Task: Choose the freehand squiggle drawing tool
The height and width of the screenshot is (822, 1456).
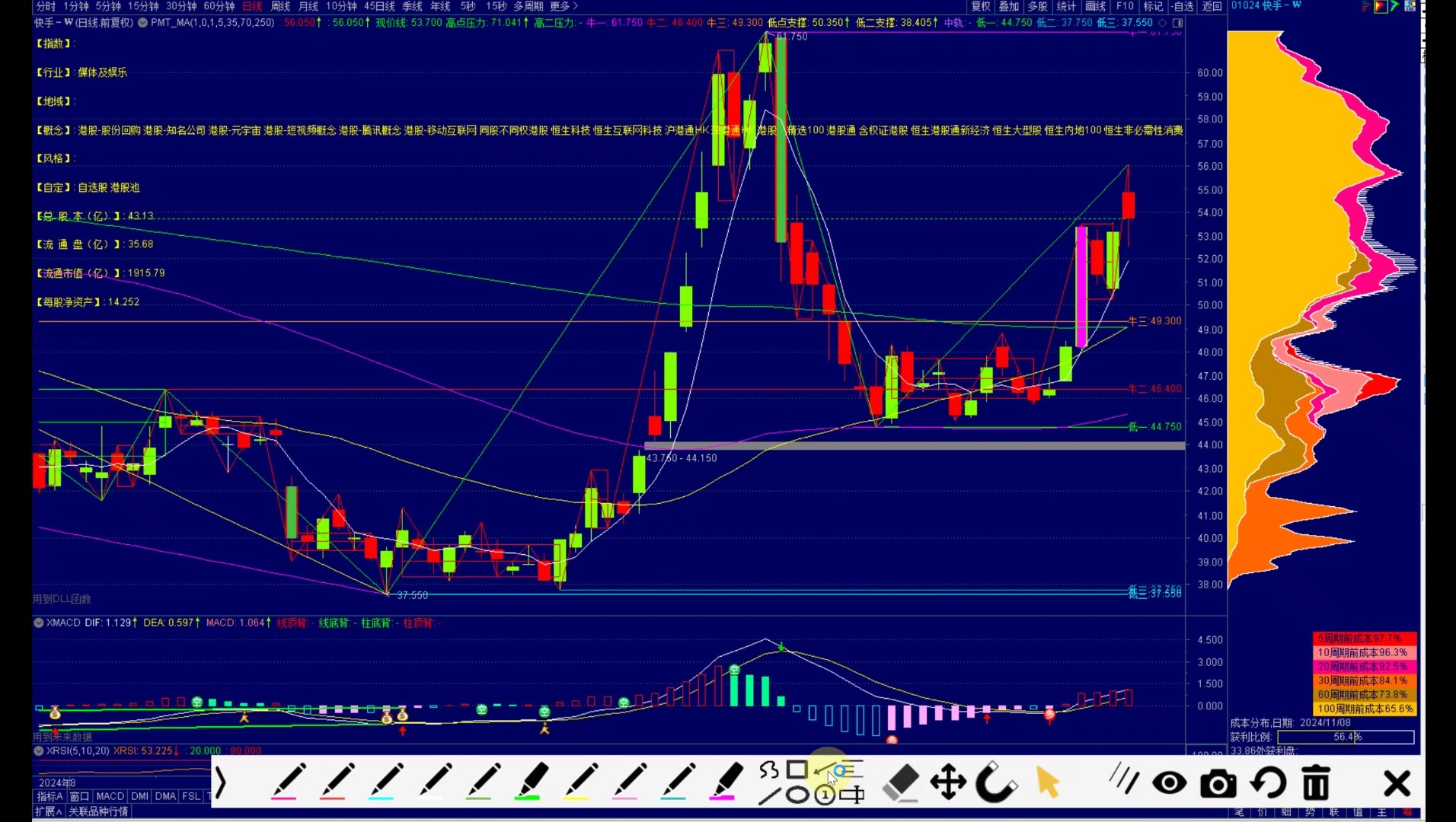Action: (769, 770)
